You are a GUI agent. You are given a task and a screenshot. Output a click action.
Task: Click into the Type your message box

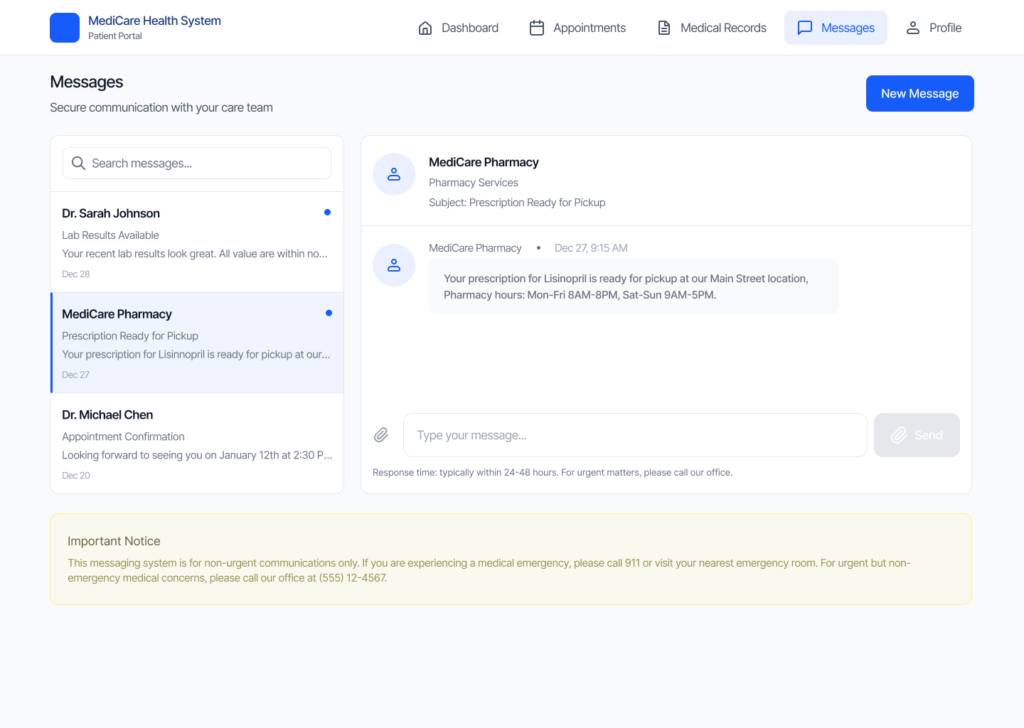click(x=635, y=435)
